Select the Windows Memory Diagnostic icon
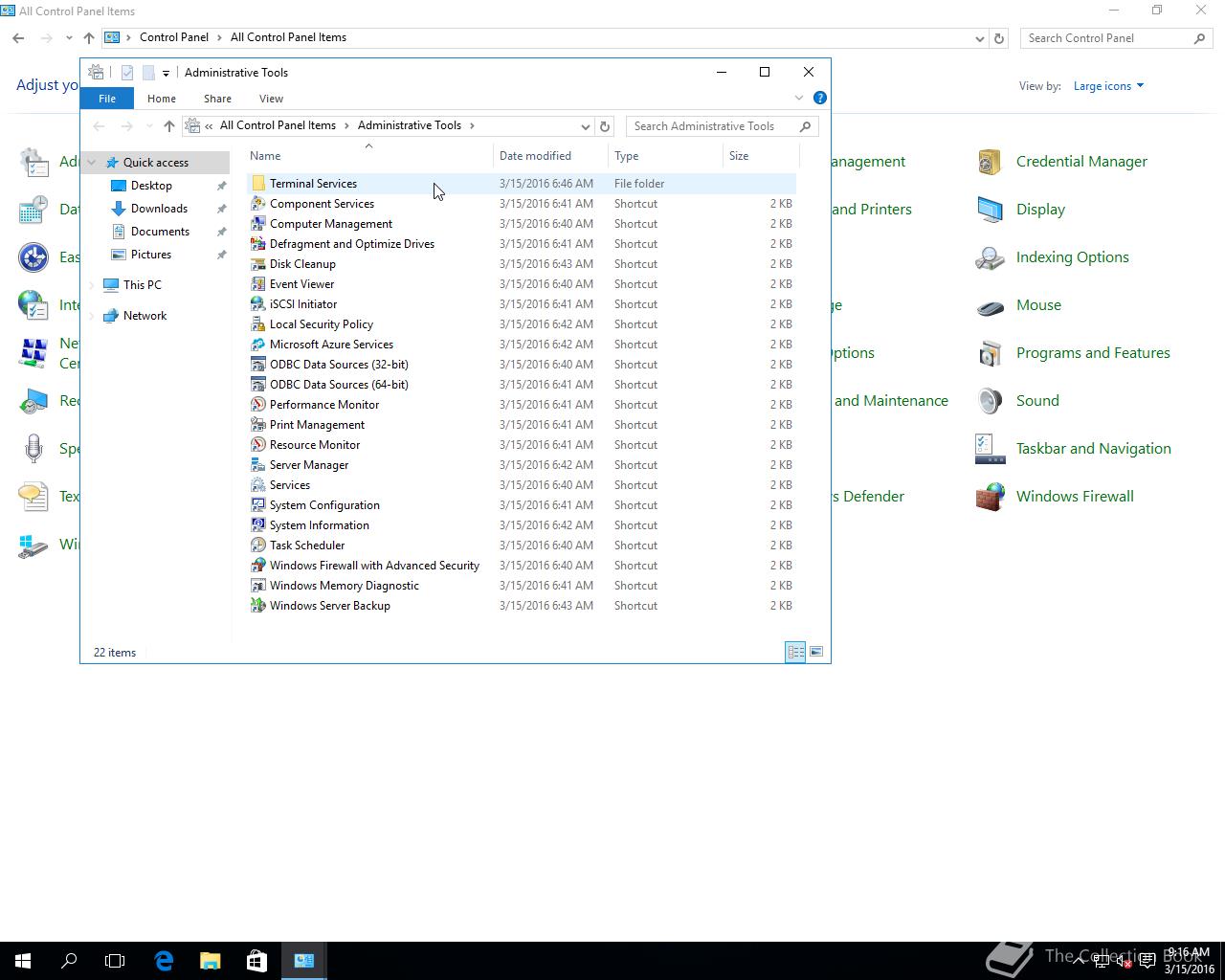The height and width of the screenshot is (980, 1225). [257, 586]
